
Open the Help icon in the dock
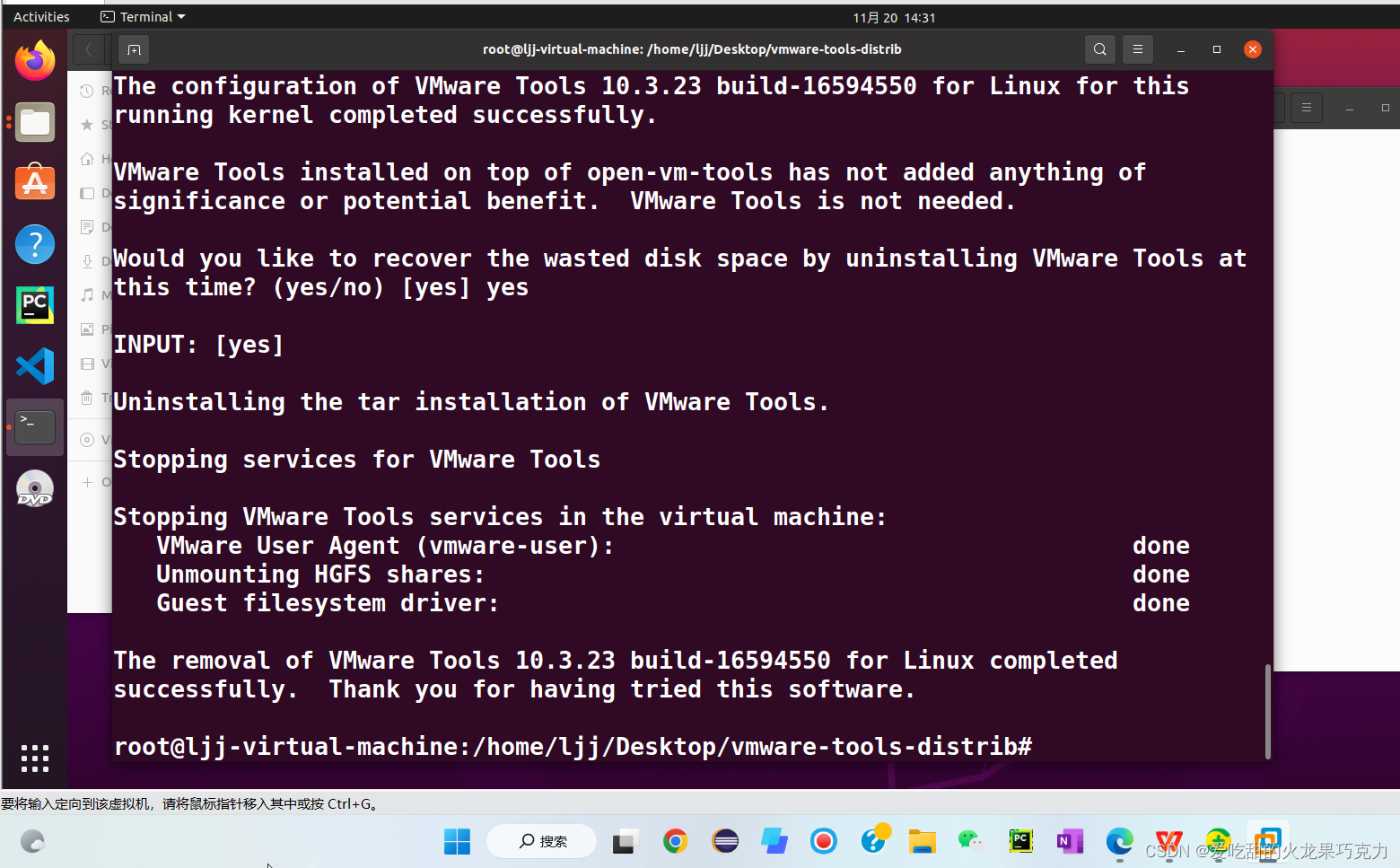(35, 244)
